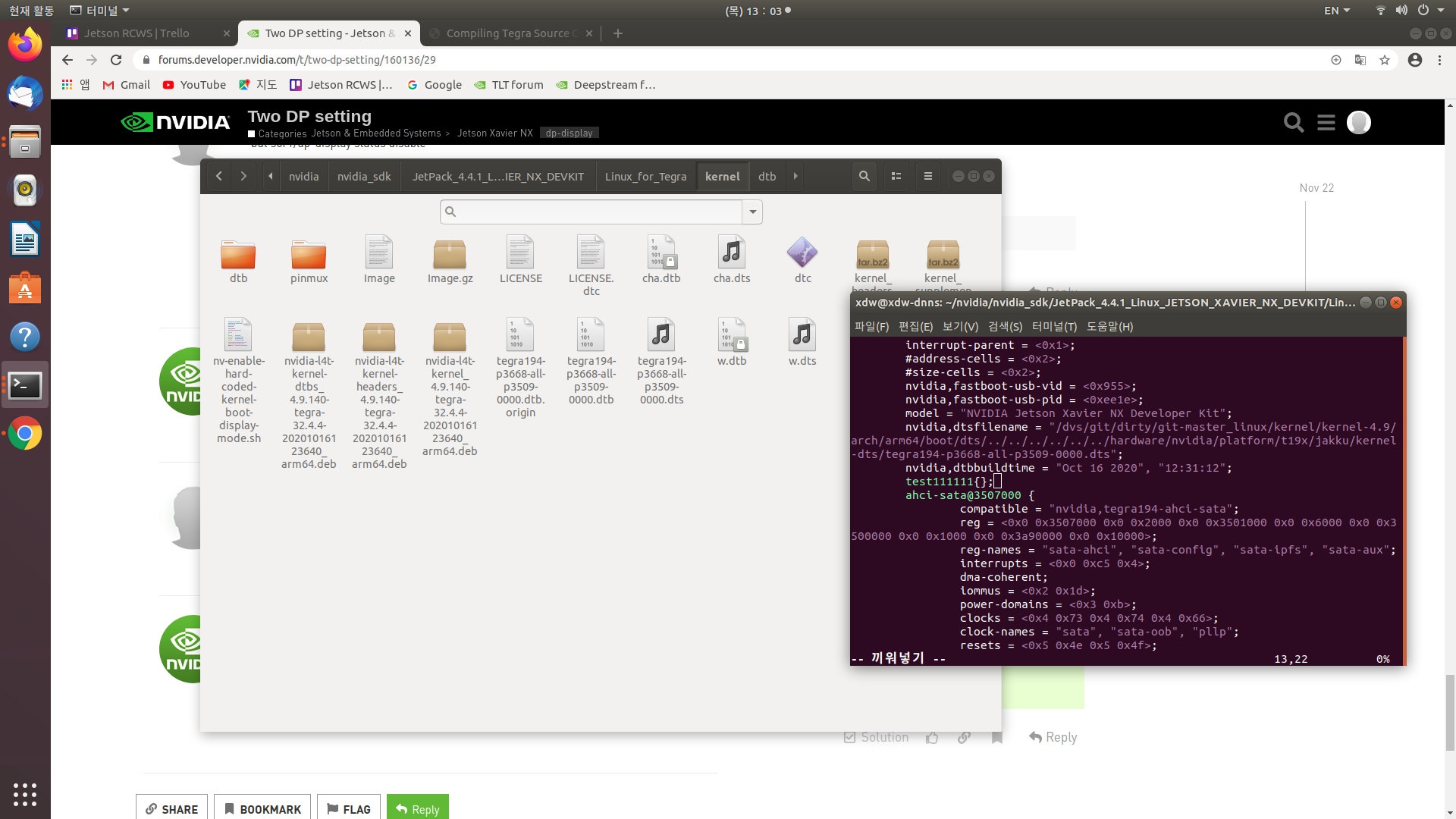Image resolution: width=1456 pixels, height=819 pixels.
Task: Click the Chrome address bar URL
Action: (297, 60)
